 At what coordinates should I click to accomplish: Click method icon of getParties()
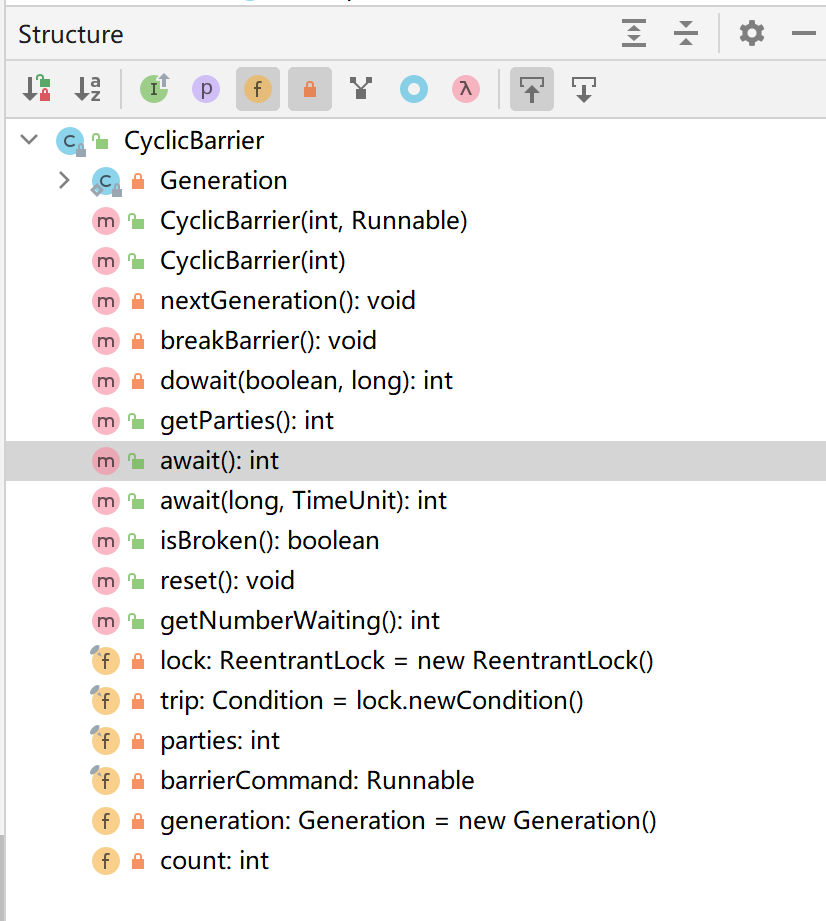pos(106,421)
